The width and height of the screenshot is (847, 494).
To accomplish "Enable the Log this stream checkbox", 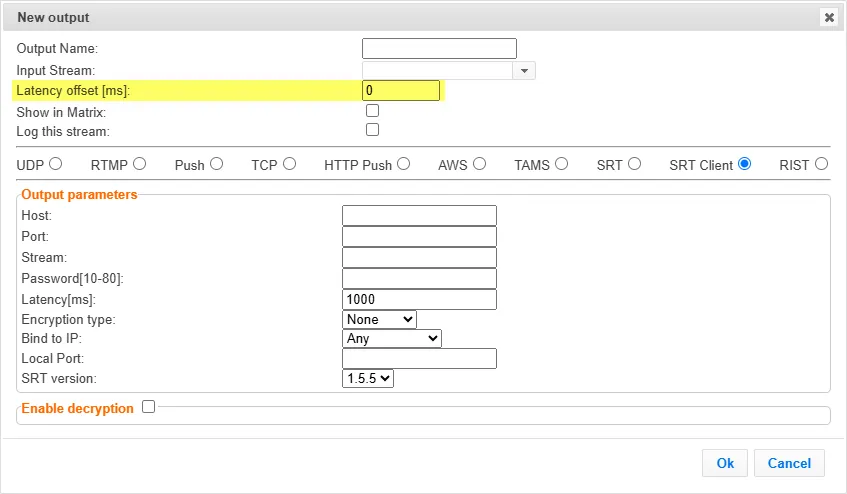I will pyautogui.click(x=372, y=130).
